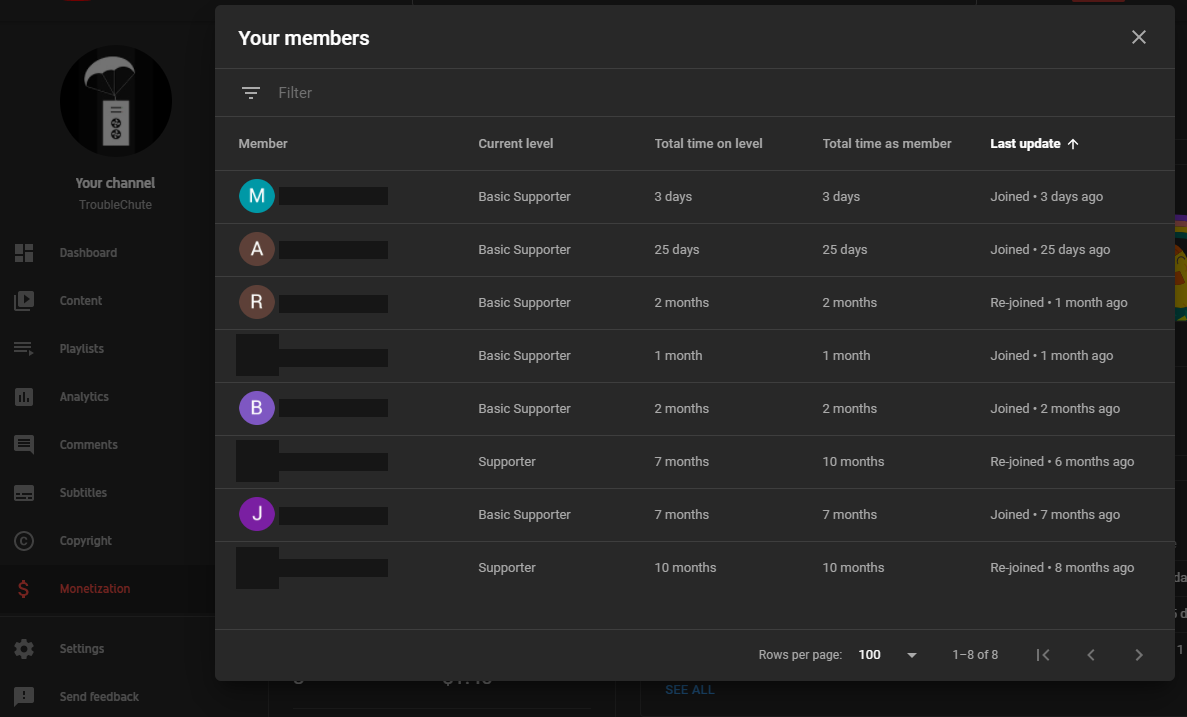Toggle the Last update sort order
The image size is (1187, 717).
[x=1033, y=143]
